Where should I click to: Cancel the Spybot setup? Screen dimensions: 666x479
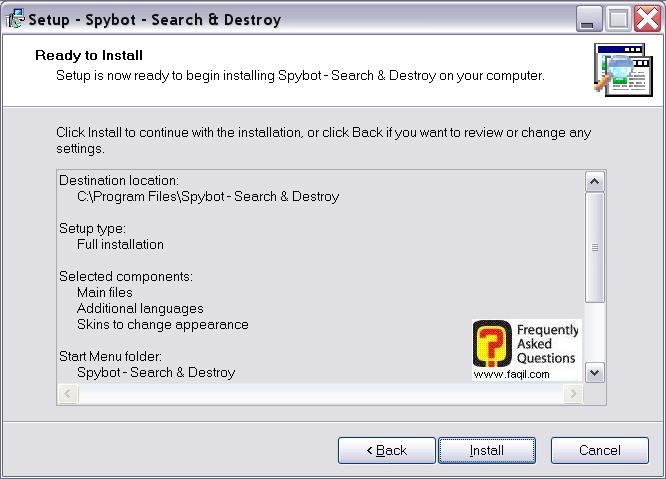[600, 450]
